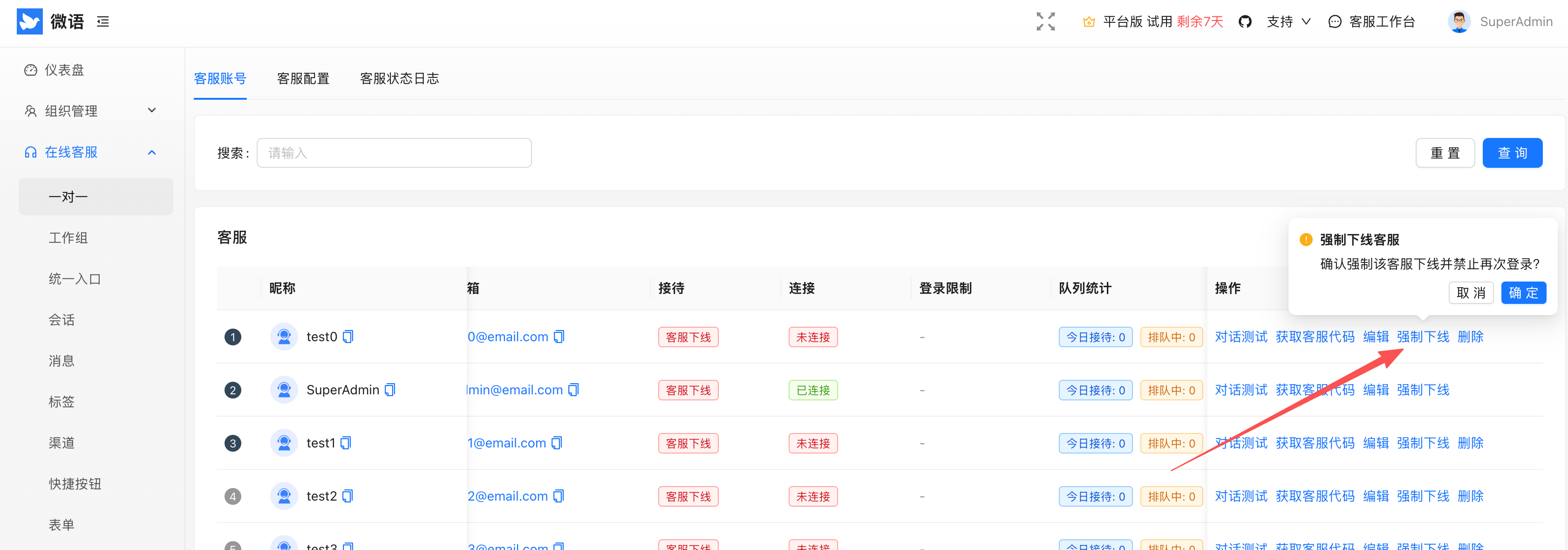Switch to 客服状态日志 tab
1568x550 pixels.
pyautogui.click(x=399, y=79)
